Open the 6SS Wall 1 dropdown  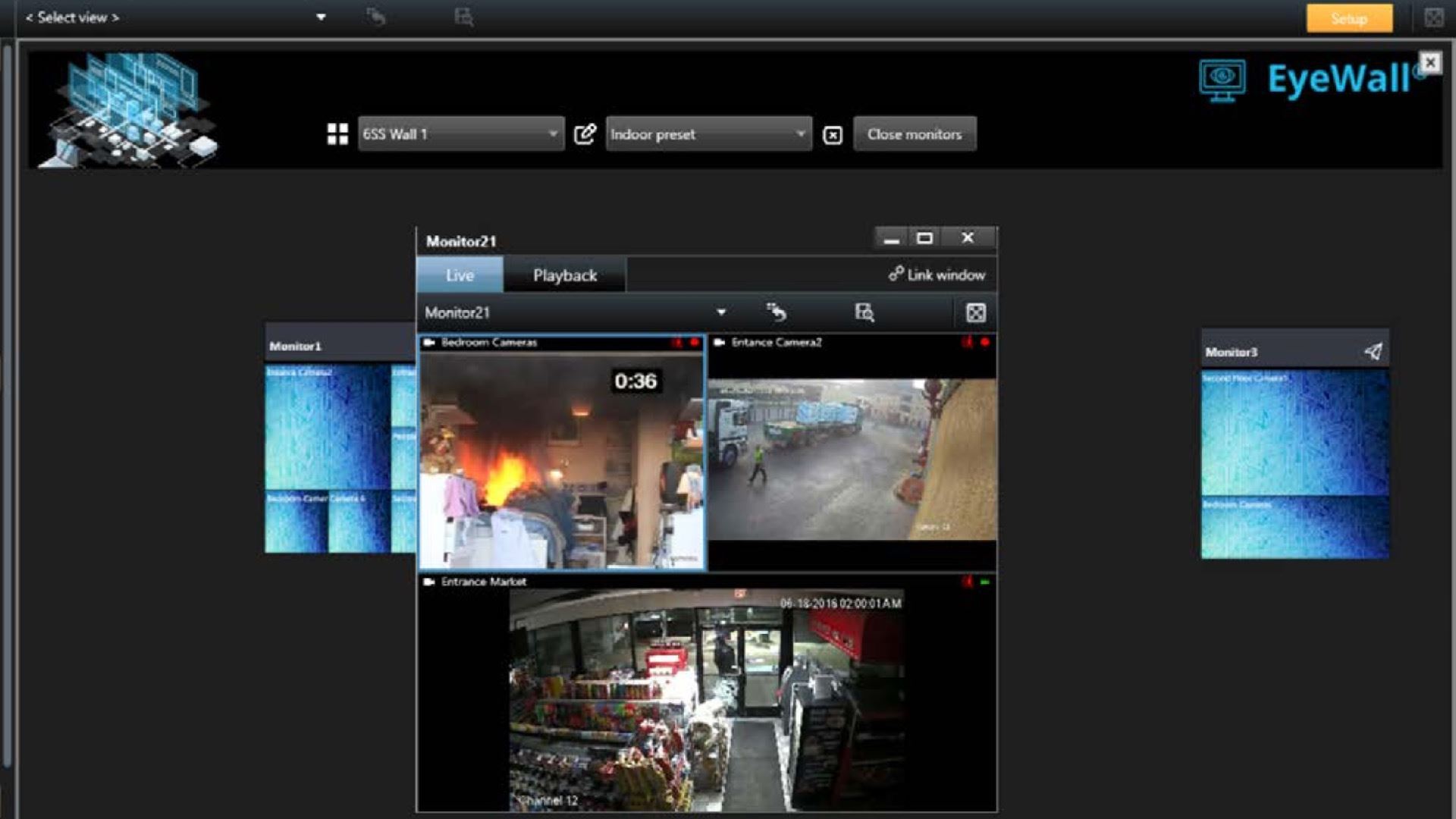click(461, 134)
